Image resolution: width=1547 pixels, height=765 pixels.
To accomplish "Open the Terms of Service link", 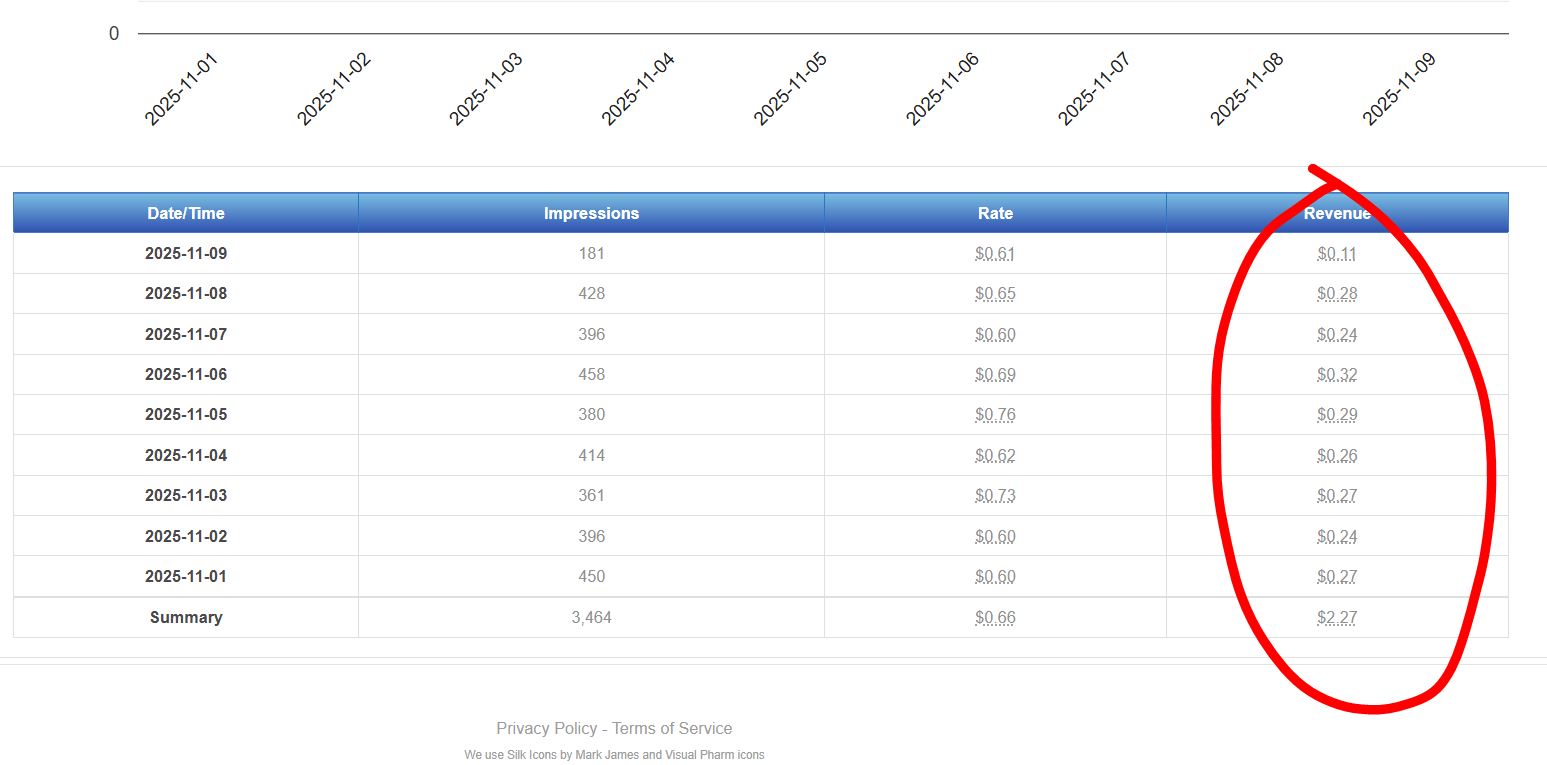I will tap(672, 728).
